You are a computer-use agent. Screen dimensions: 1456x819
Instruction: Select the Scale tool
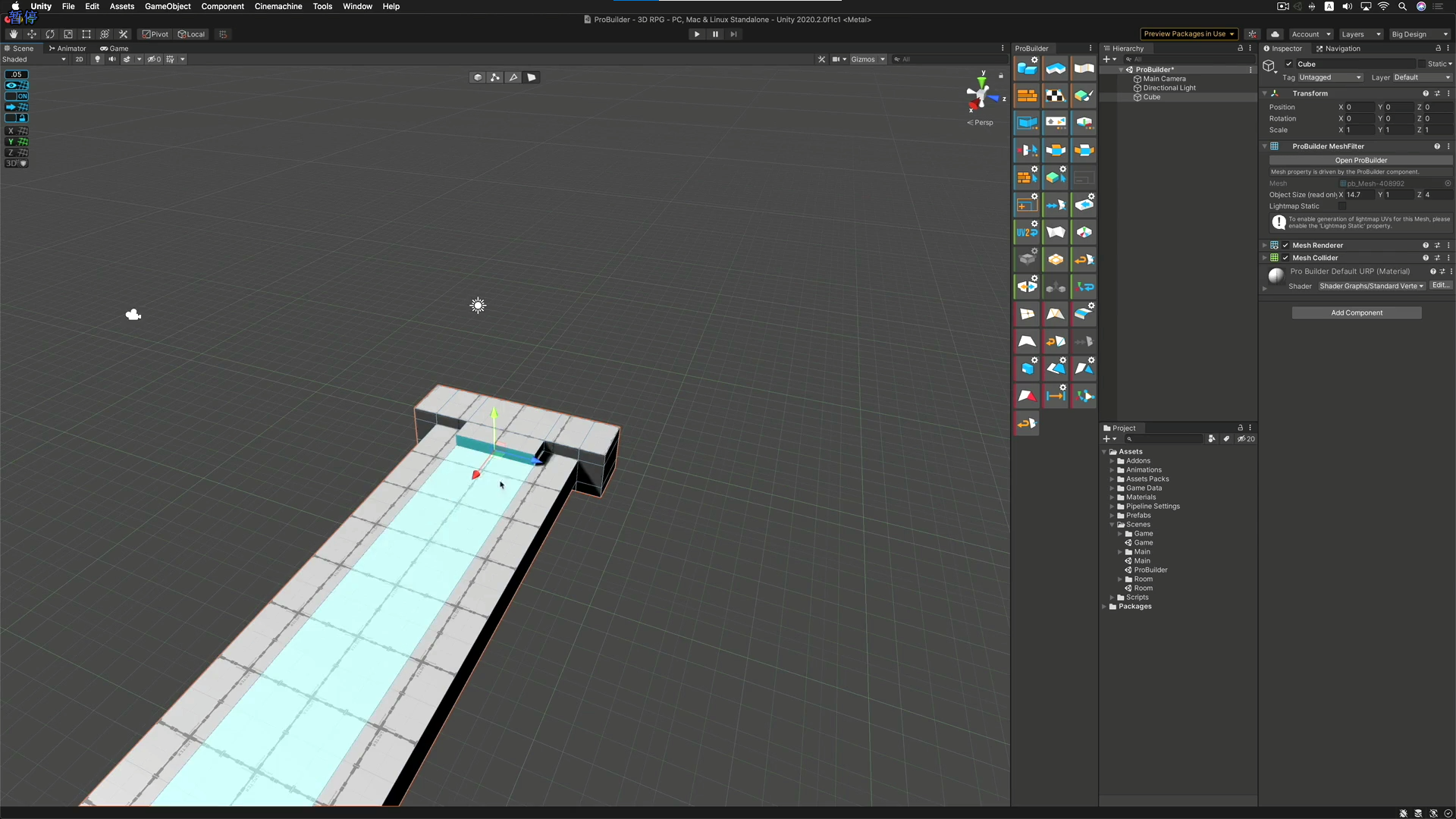coord(67,34)
